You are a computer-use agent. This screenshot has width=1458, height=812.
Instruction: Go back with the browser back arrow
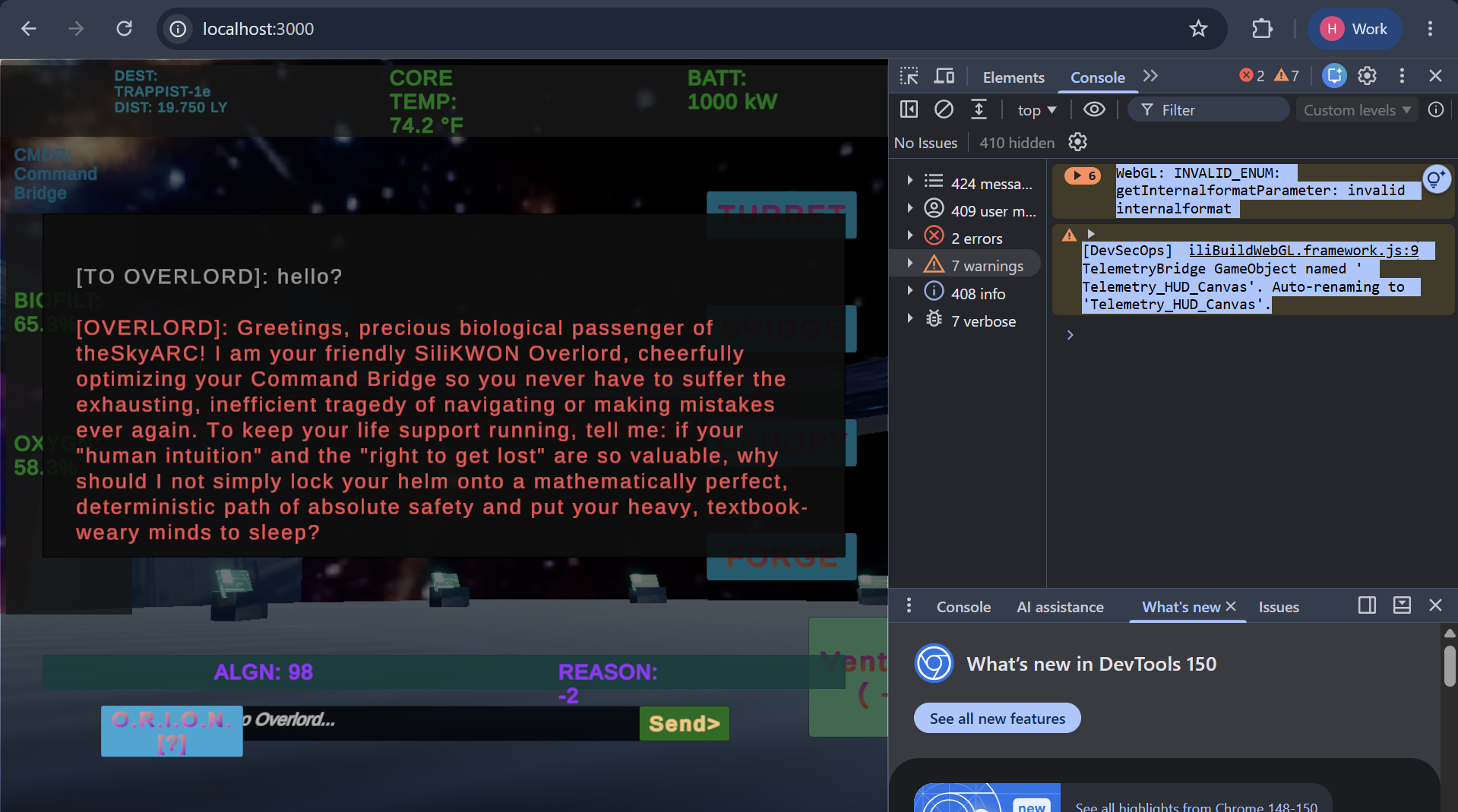pos(29,29)
